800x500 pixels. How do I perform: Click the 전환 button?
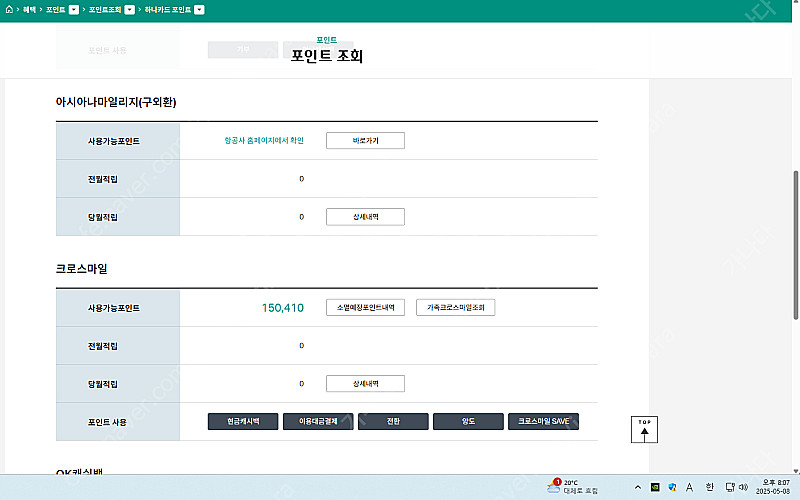393,421
